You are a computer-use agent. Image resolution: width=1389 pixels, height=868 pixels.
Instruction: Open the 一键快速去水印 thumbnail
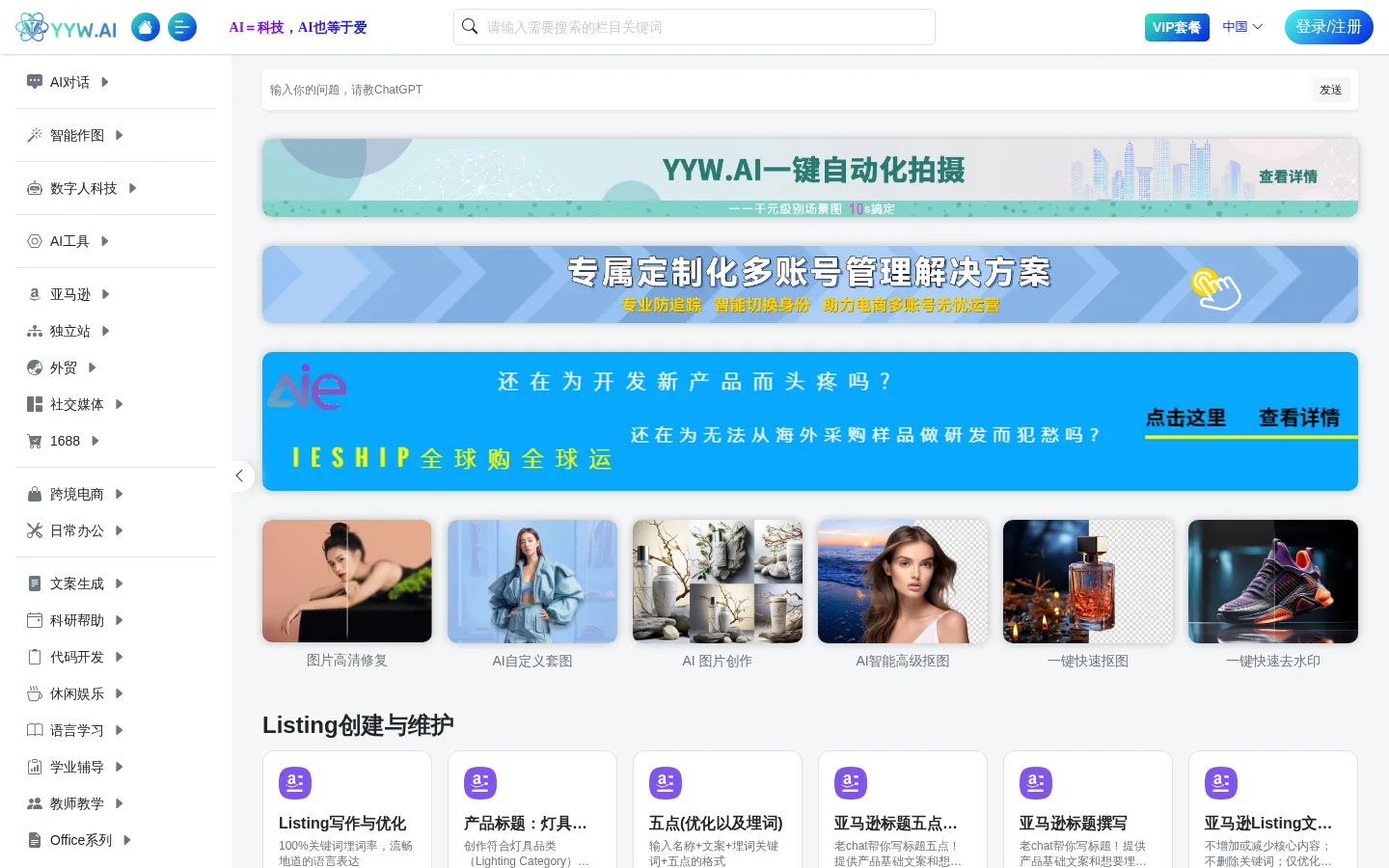pyautogui.click(x=1273, y=582)
